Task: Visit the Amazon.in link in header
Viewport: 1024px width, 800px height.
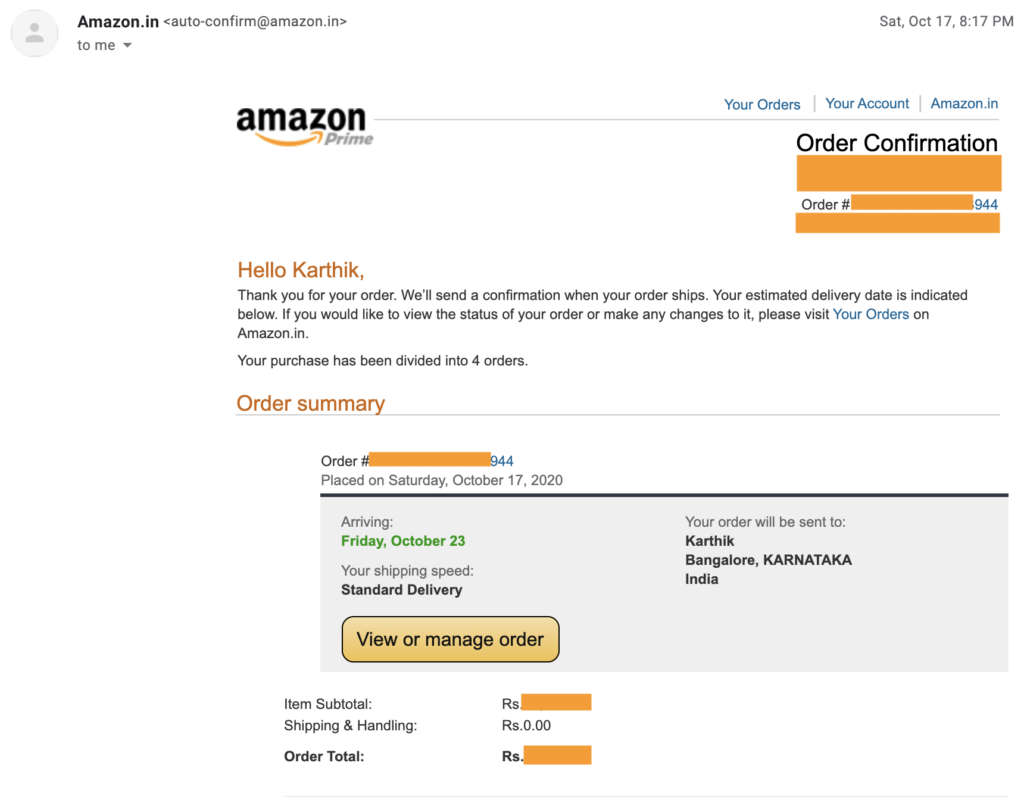Action: pyautogui.click(x=963, y=103)
